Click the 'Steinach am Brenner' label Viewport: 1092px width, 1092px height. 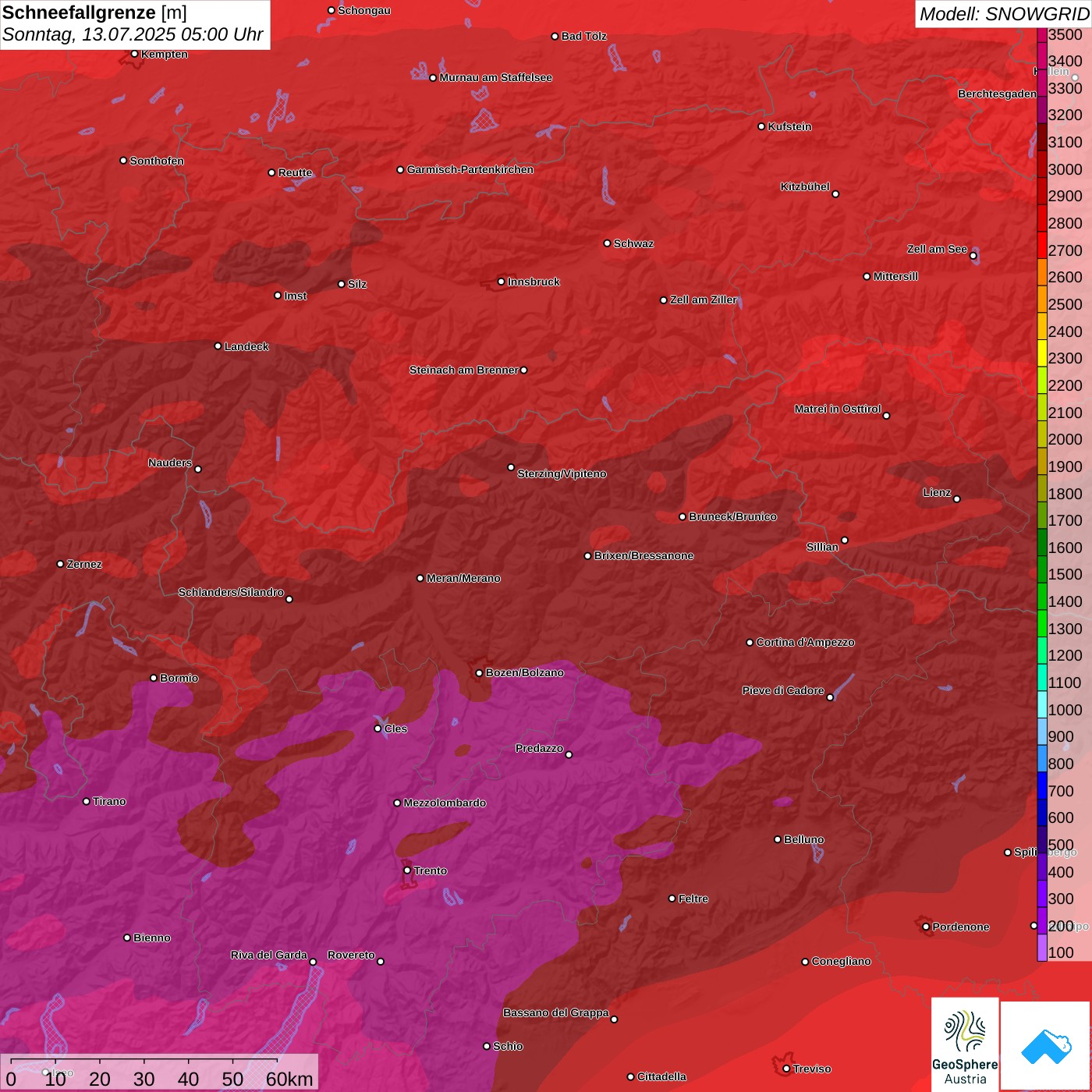tap(463, 370)
